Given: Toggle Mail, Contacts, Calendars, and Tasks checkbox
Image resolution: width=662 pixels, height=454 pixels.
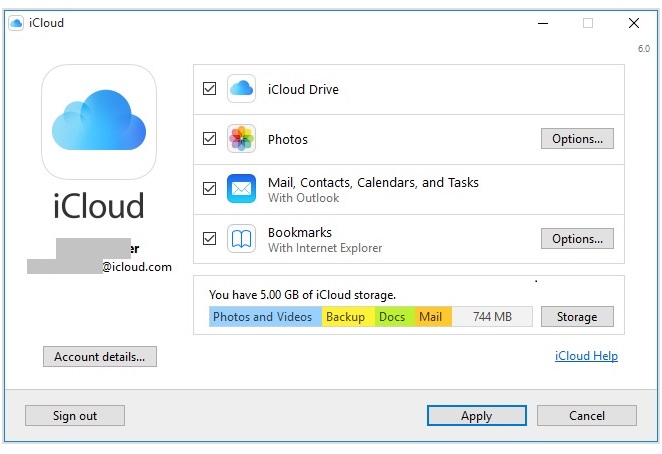Looking at the screenshot, I should 209,188.
